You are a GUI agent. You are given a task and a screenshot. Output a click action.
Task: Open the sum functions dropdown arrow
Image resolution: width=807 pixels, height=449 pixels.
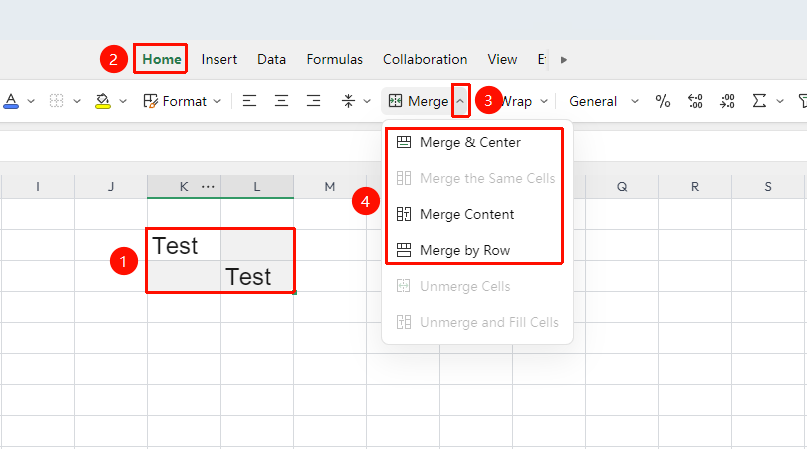pos(780,101)
